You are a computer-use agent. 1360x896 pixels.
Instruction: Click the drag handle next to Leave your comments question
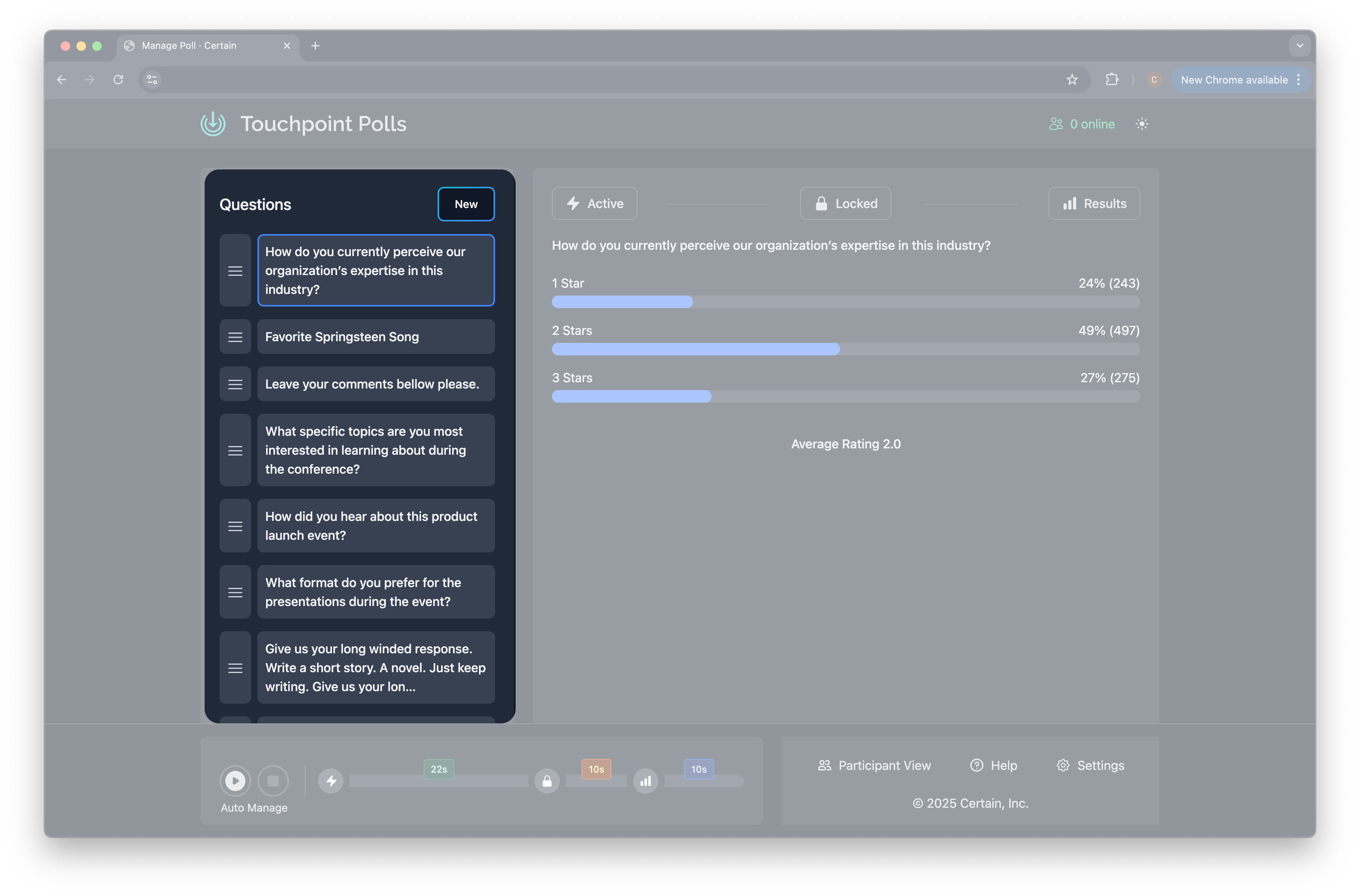click(x=235, y=385)
